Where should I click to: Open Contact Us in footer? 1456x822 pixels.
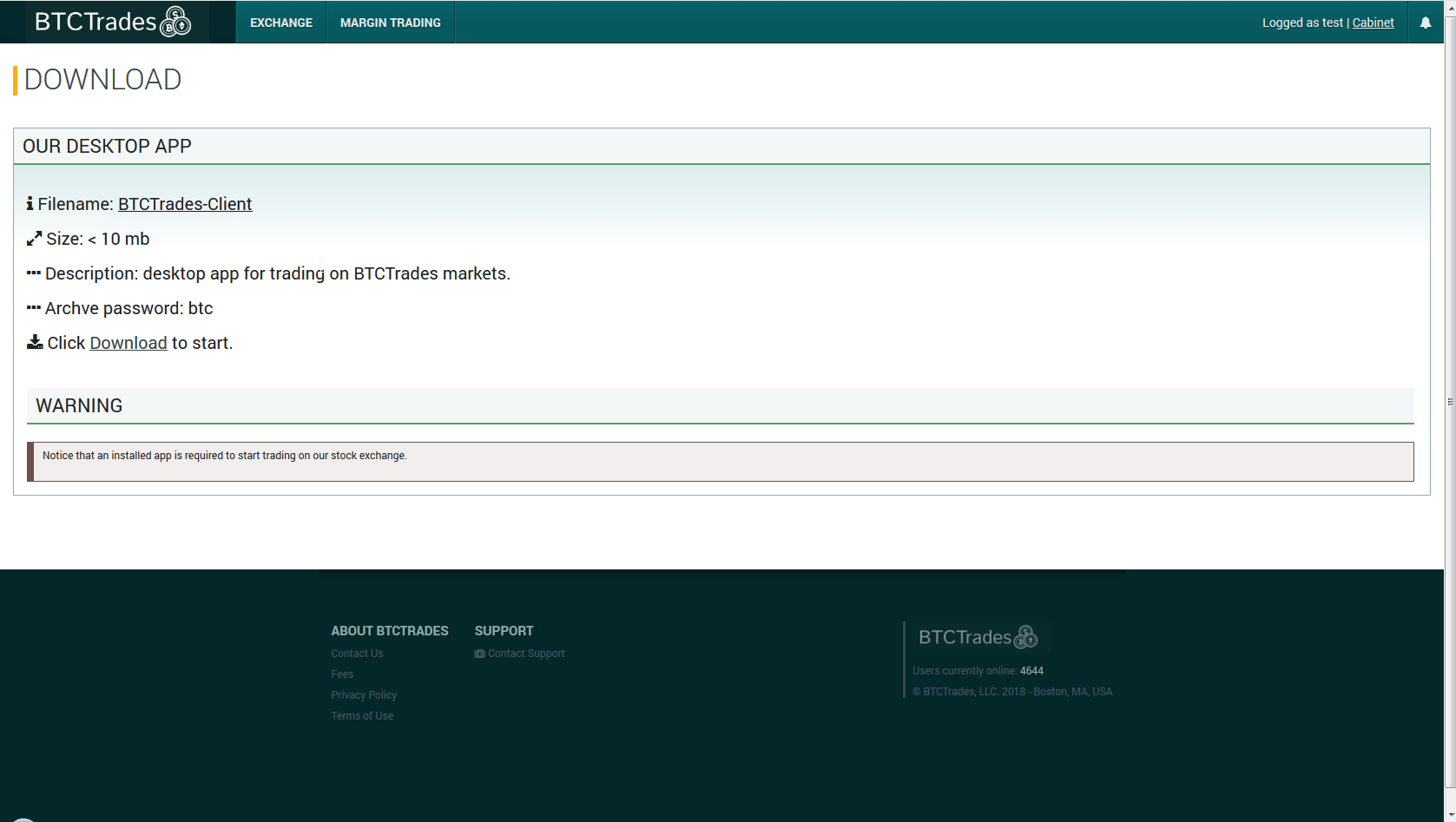coord(357,654)
